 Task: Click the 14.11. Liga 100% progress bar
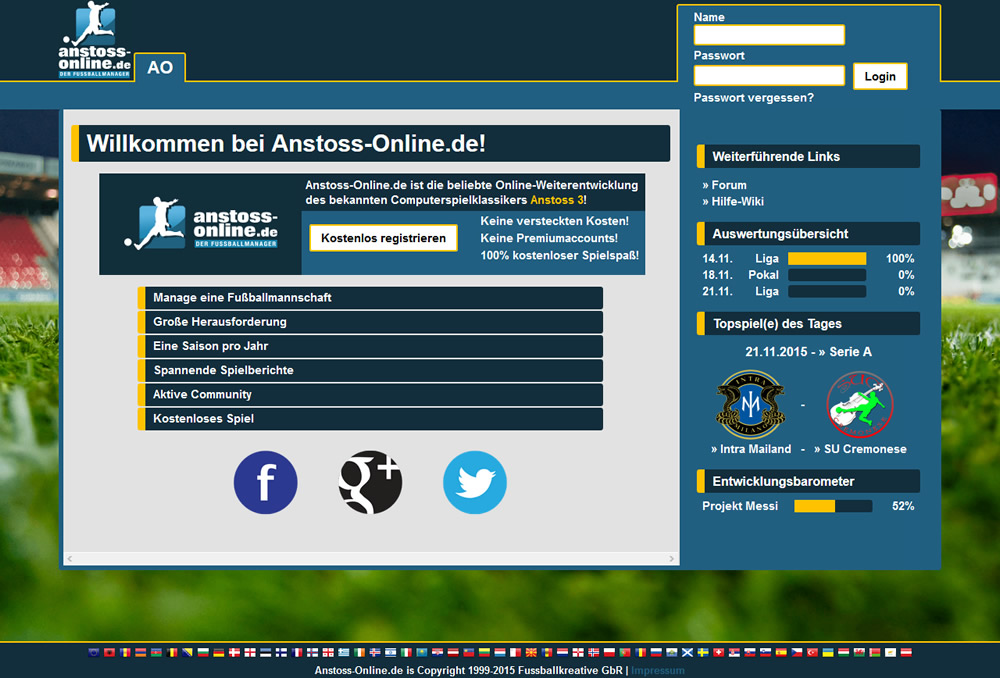pos(827,258)
